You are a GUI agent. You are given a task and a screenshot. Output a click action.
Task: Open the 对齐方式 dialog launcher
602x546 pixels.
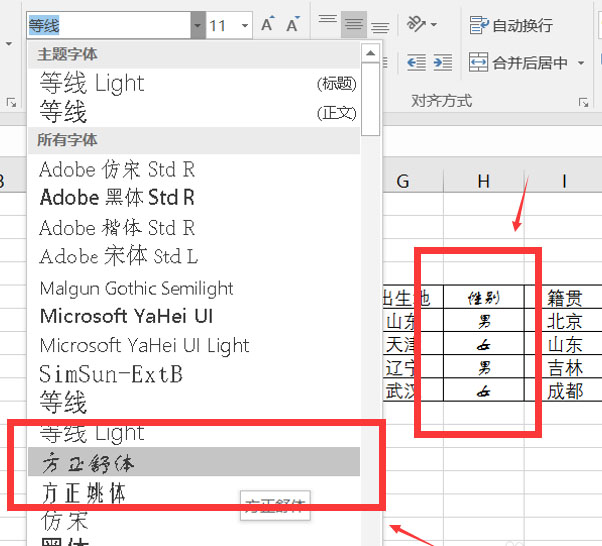pos(583,102)
